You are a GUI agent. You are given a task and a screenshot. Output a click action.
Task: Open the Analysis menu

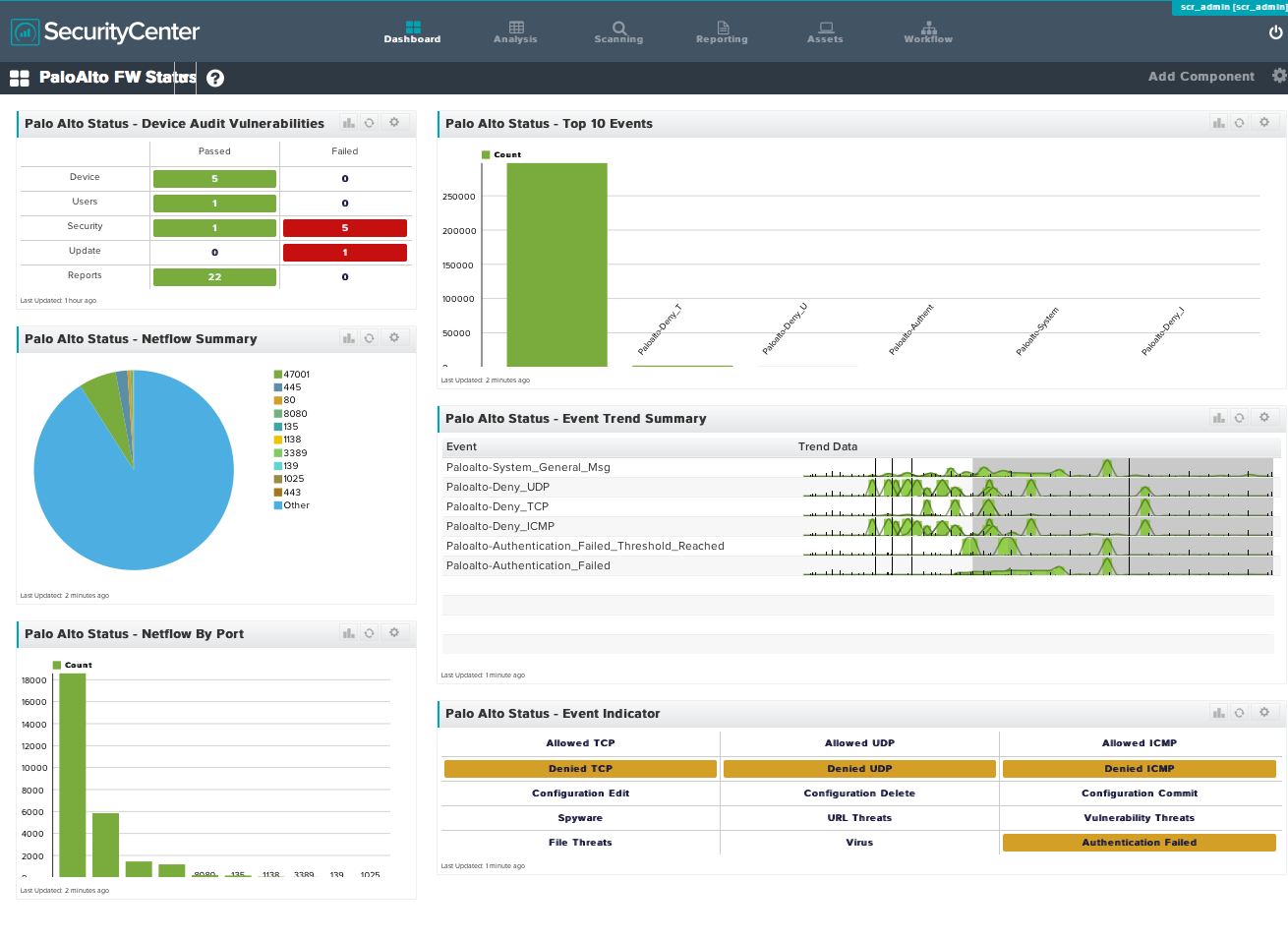tap(515, 31)
